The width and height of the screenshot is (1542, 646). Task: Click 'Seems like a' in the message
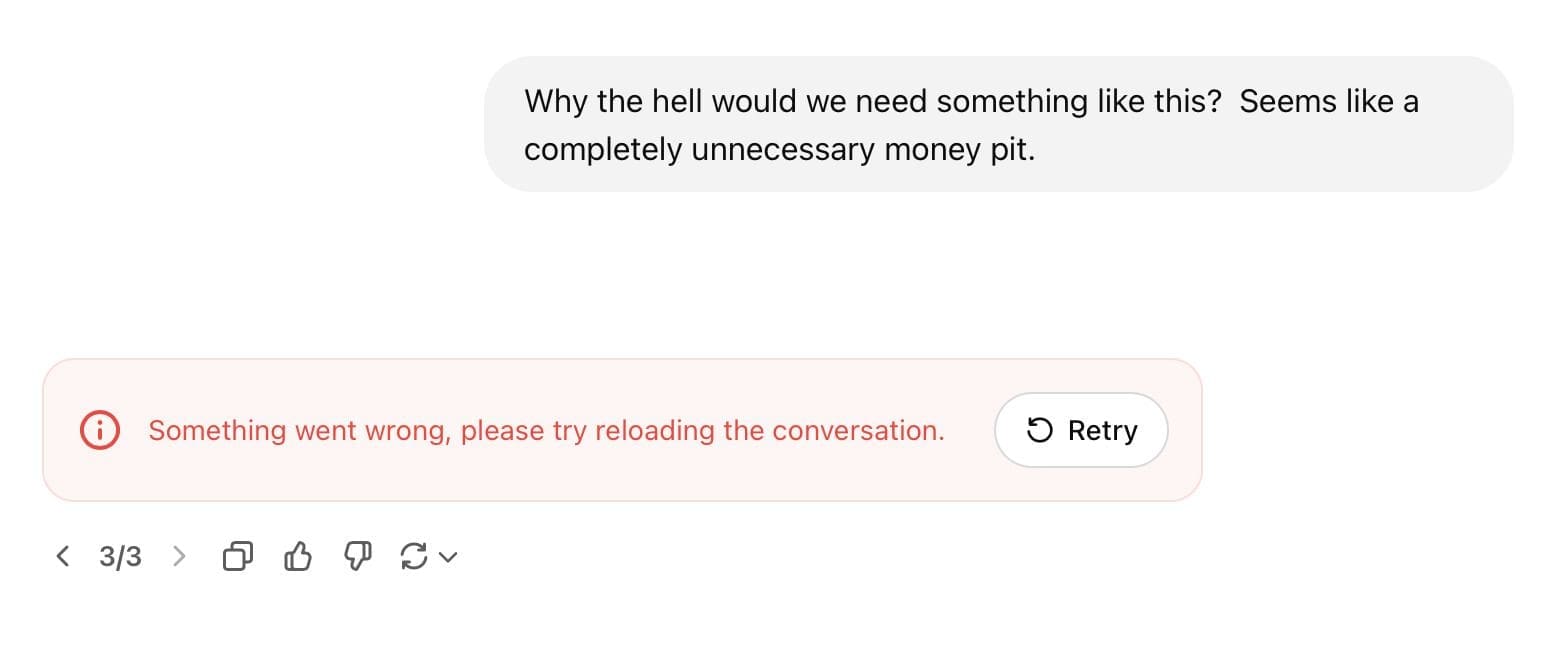(1329, 101)
